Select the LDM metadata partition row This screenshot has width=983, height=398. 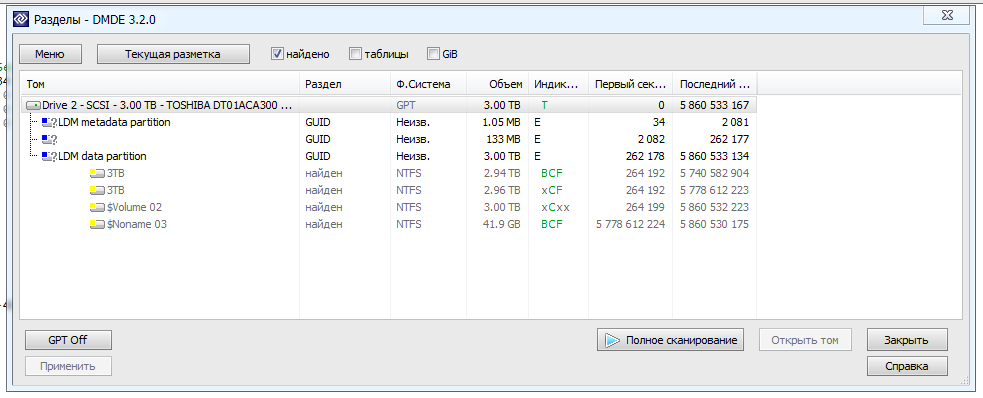(x=389, y=122)
